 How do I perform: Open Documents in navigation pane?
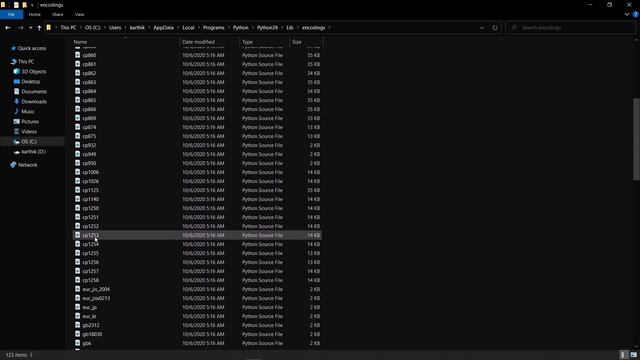click(34, 91)
